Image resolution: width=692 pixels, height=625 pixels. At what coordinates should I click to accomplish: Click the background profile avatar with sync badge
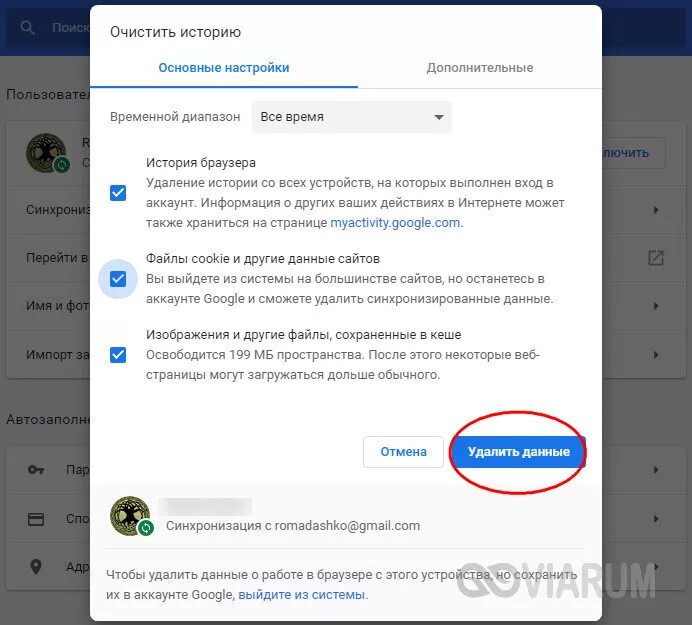[46, 153]
